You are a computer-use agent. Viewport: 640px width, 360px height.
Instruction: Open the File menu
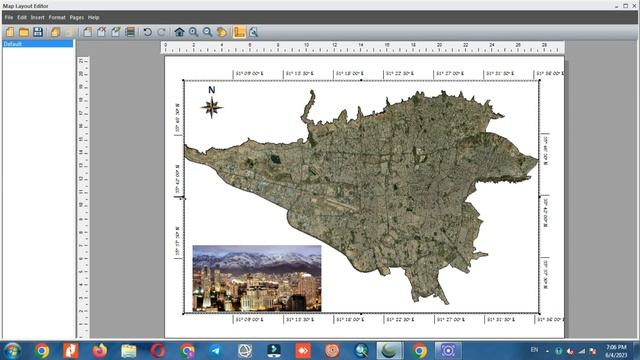click(x=9, y=18)
